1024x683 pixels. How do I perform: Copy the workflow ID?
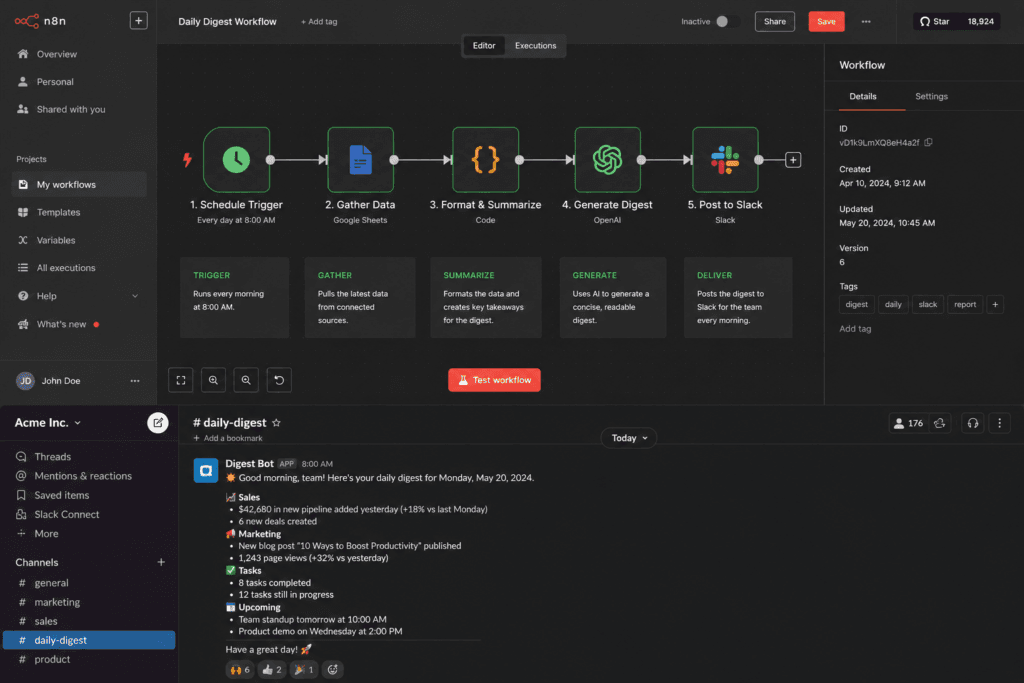point(929,142)
